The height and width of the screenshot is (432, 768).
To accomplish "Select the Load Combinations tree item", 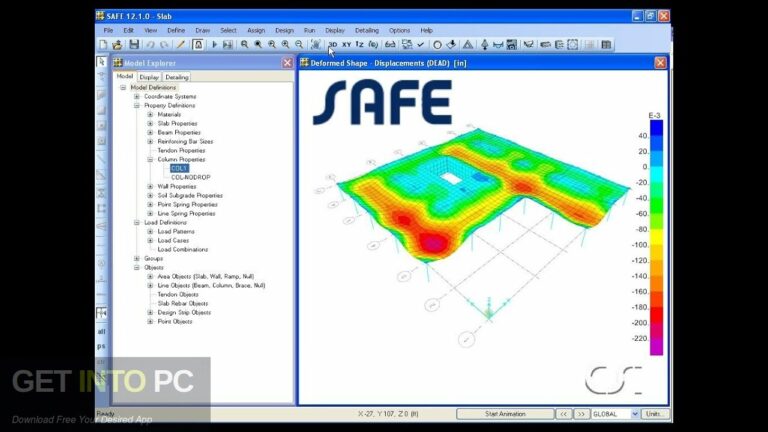I will click(x=183, y=249).
